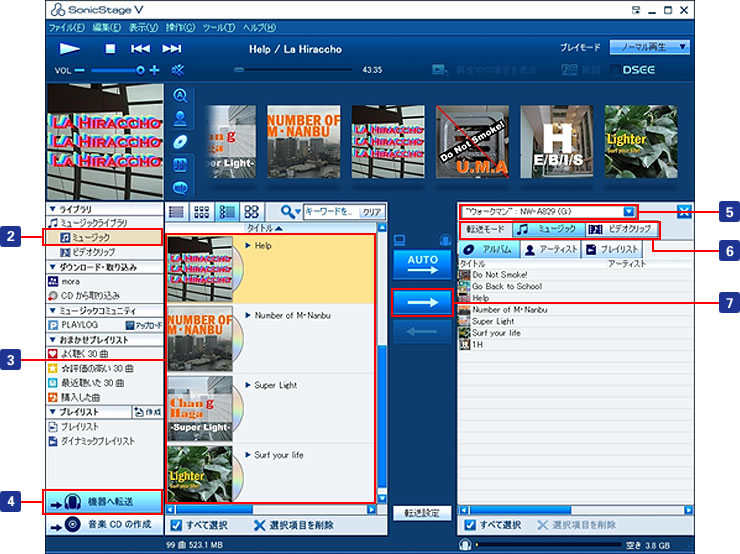Open the Do Not Smoke U.M.A cover
This screenshot has height=554, width=740.
[x=472, y=142]
